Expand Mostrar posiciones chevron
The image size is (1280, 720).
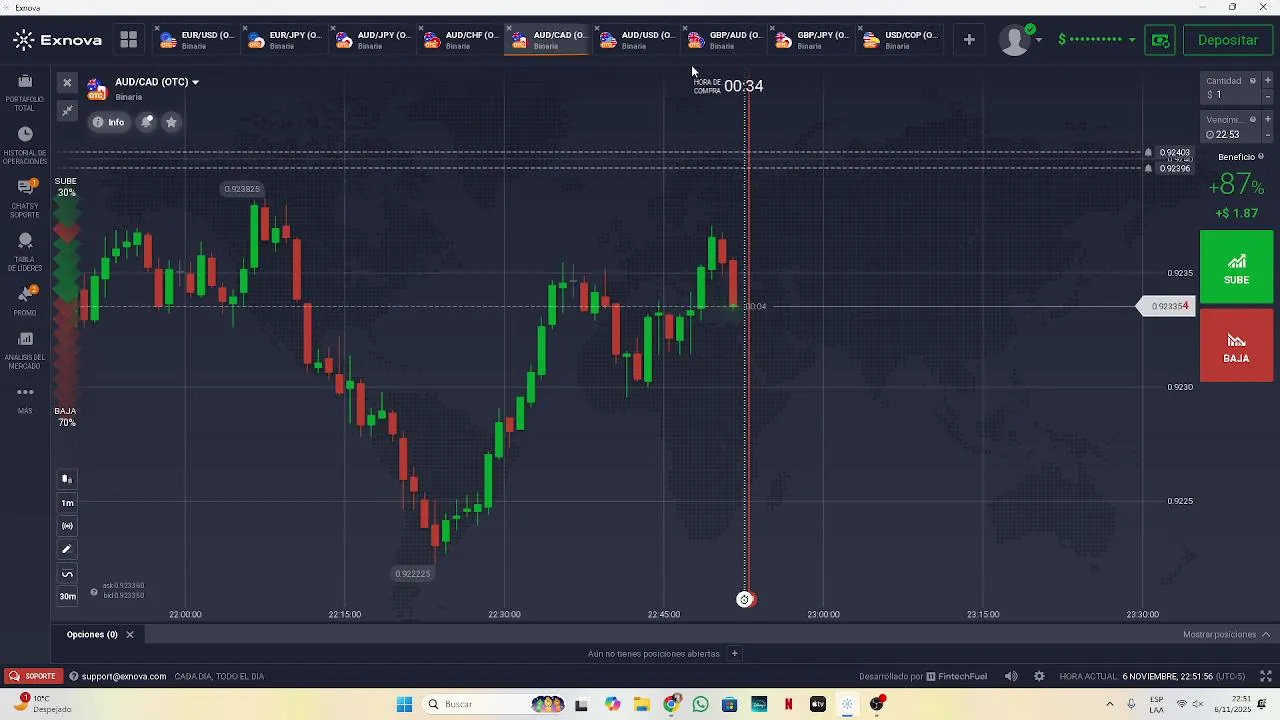(x=1266, y=634)
